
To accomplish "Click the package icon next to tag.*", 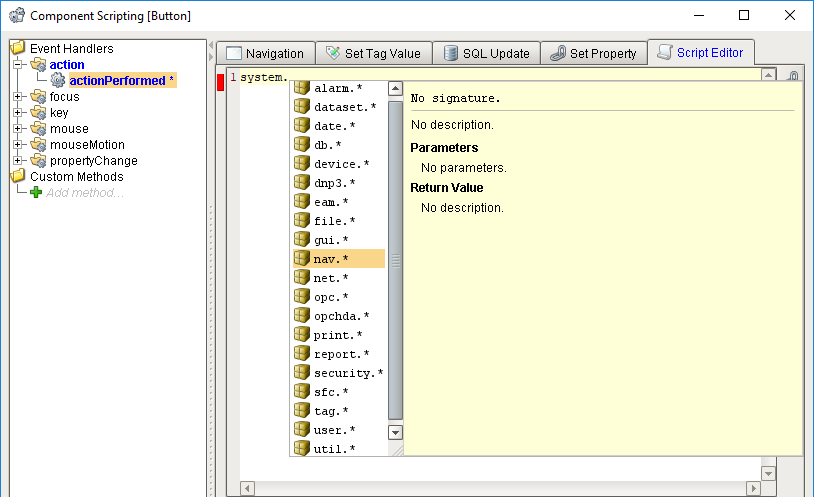I will click(x=302, y=410).
